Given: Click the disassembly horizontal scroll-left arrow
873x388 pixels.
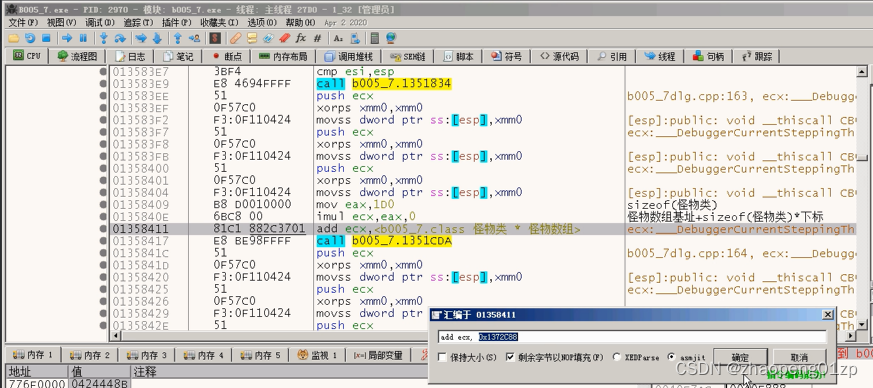Looking at the screenshot, I should click(x=115, y=336).
